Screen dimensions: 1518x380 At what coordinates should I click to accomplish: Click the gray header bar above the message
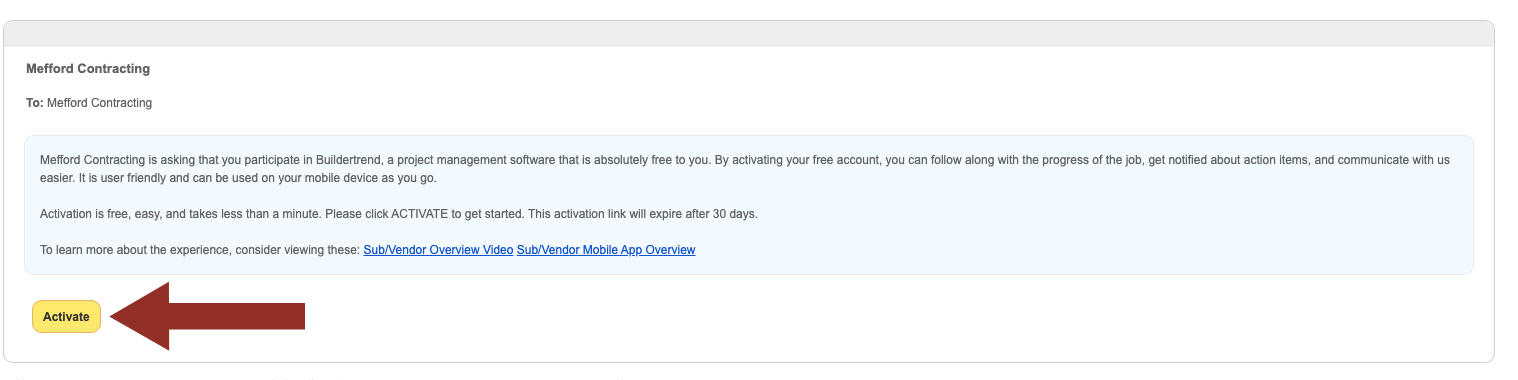[x=748, y=33]
